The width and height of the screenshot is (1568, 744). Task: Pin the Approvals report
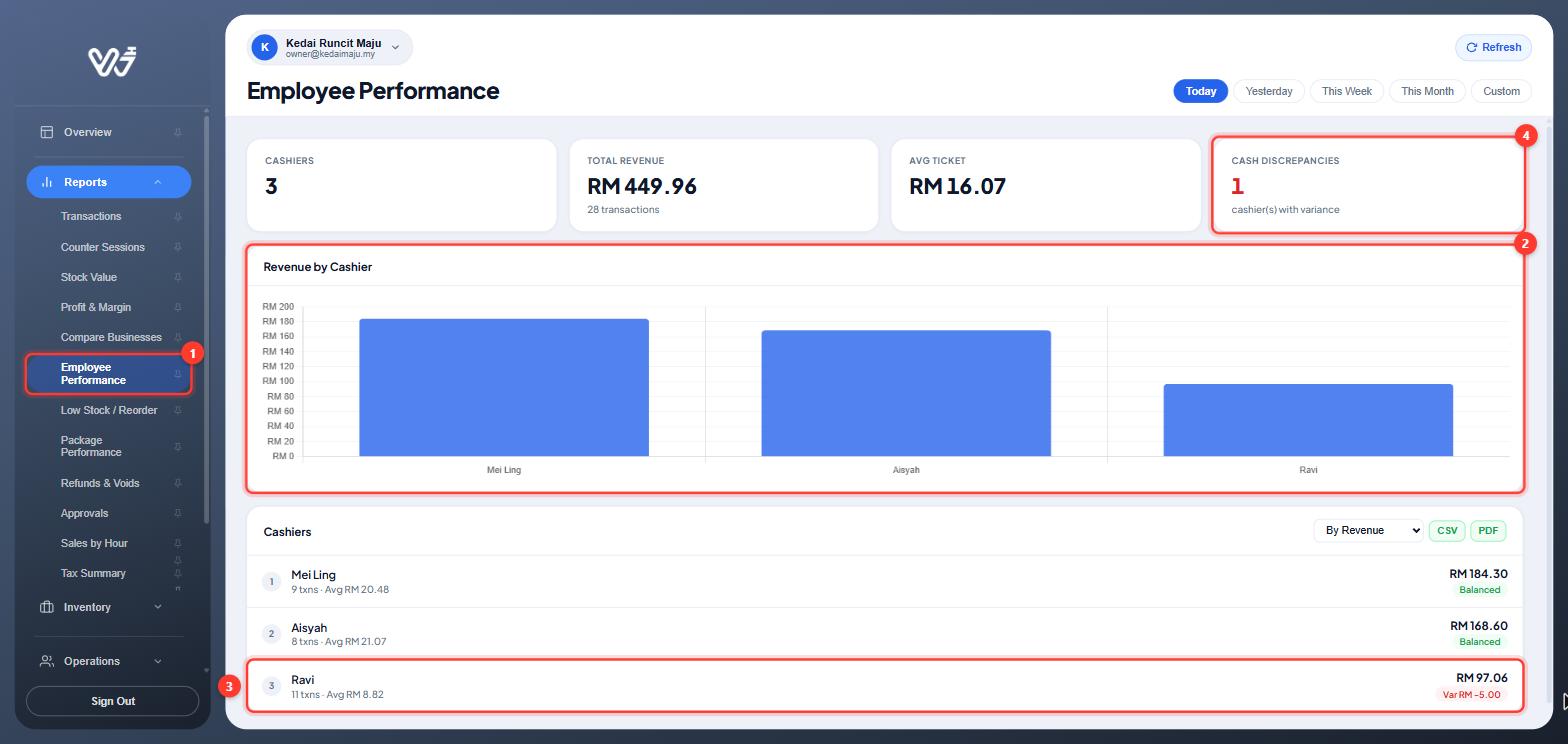pos(178,513)
